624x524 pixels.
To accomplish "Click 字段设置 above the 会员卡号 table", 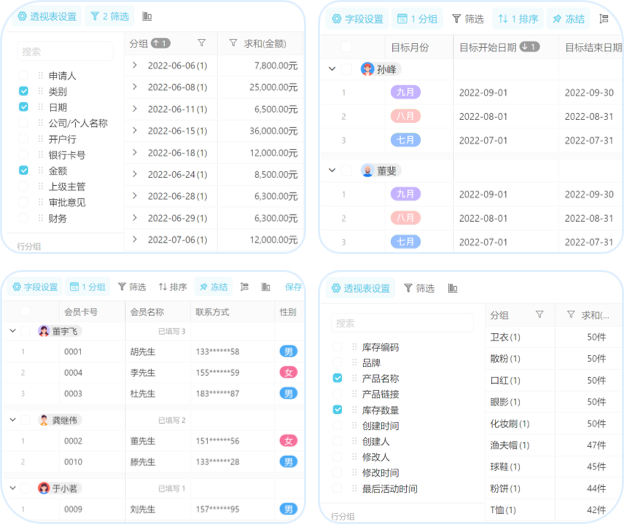I will [35, 287].
